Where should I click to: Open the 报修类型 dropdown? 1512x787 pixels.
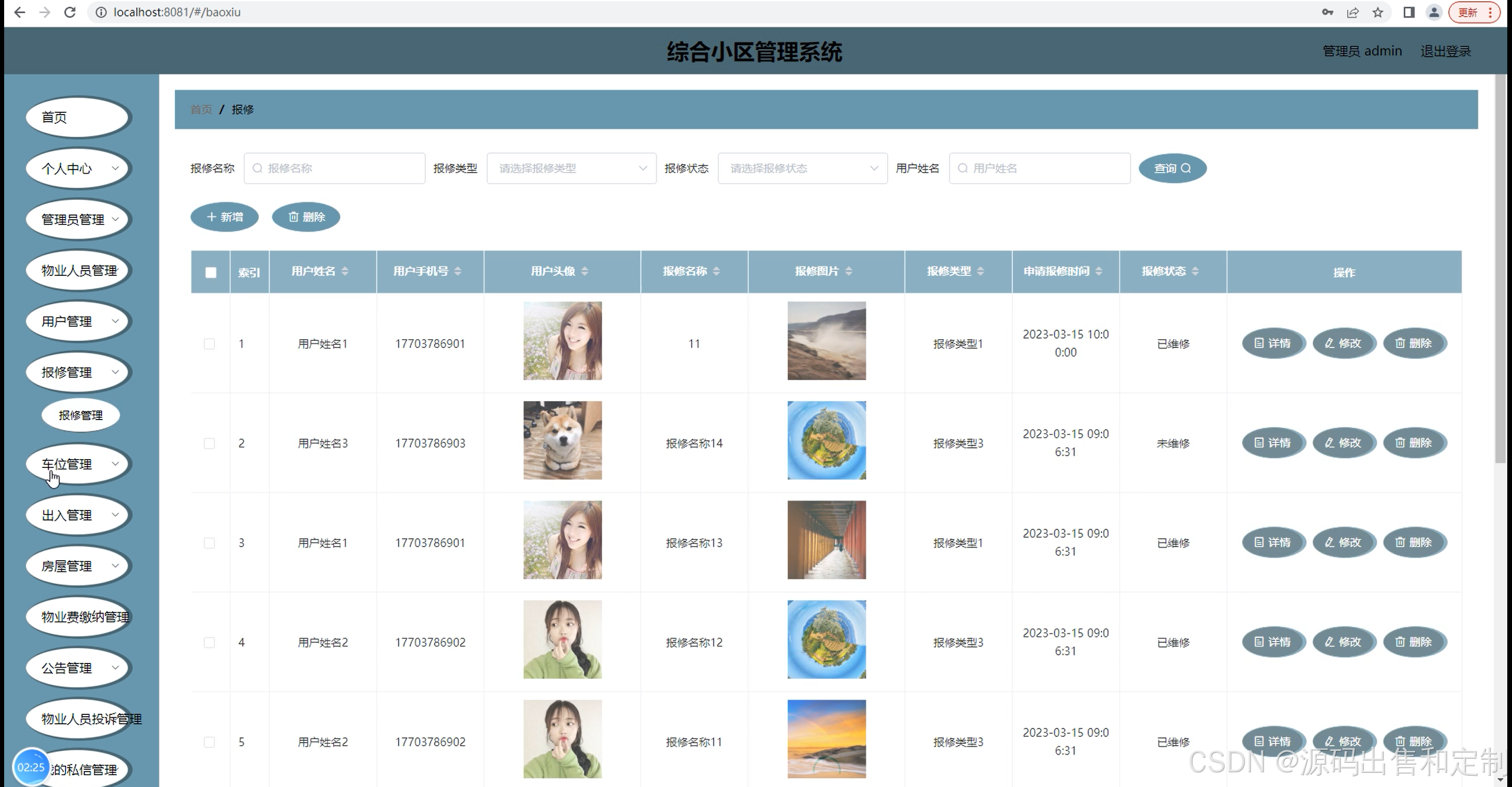point(571,168)
